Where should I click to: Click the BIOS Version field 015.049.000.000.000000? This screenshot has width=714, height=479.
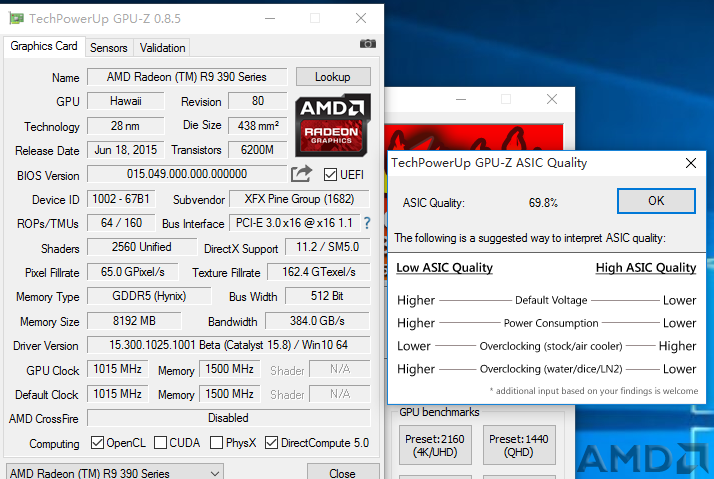pos(187,173)
